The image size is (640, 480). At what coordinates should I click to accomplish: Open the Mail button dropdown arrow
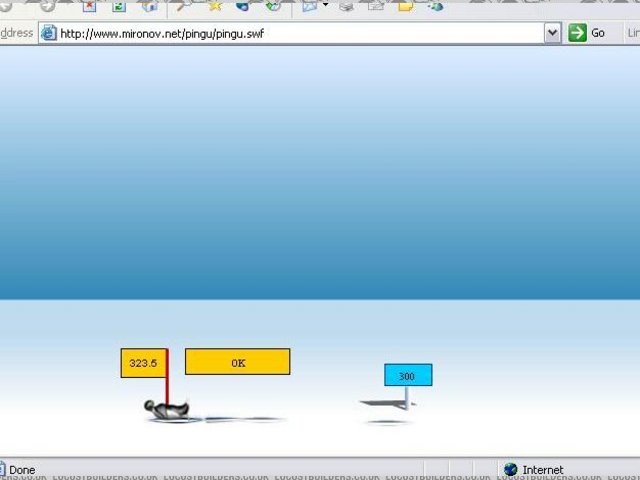(x=324, y=5)
